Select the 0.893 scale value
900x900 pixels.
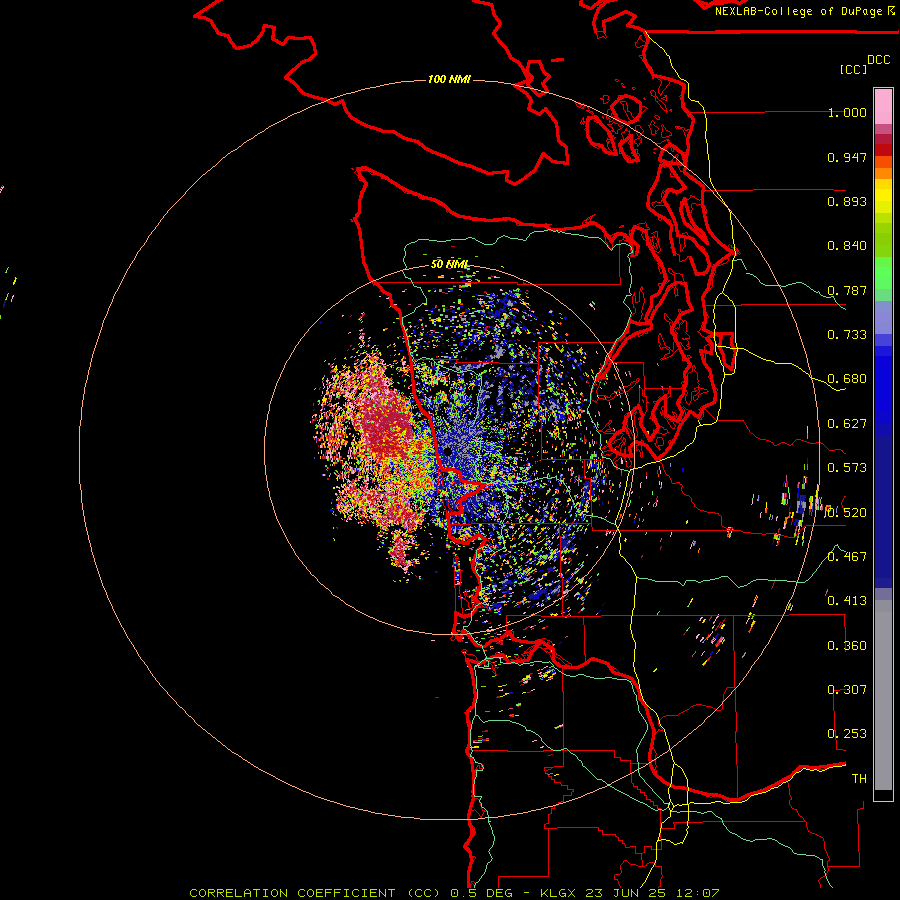click(847, 201)
